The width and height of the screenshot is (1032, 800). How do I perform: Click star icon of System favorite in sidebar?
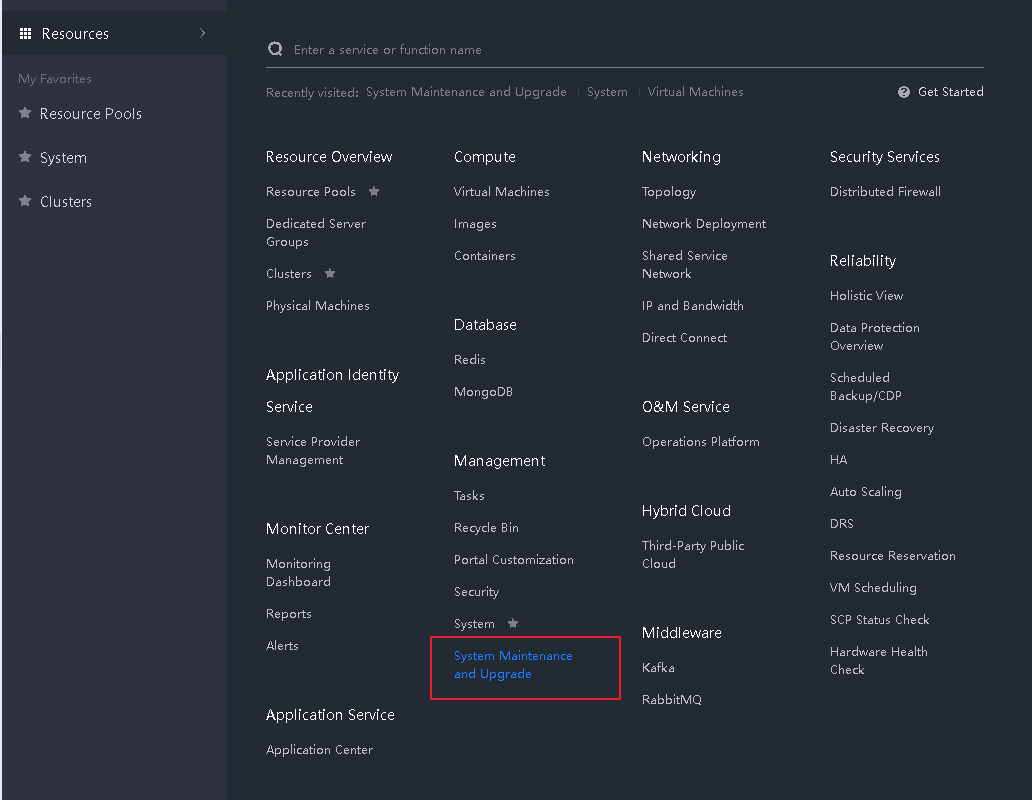pyautogui.click(x=25, y=157)
